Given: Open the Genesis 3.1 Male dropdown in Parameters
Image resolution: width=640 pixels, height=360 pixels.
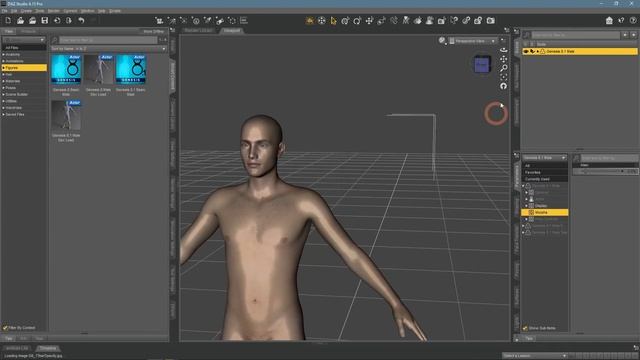Looking at the screenshot, I should [544, 158].
